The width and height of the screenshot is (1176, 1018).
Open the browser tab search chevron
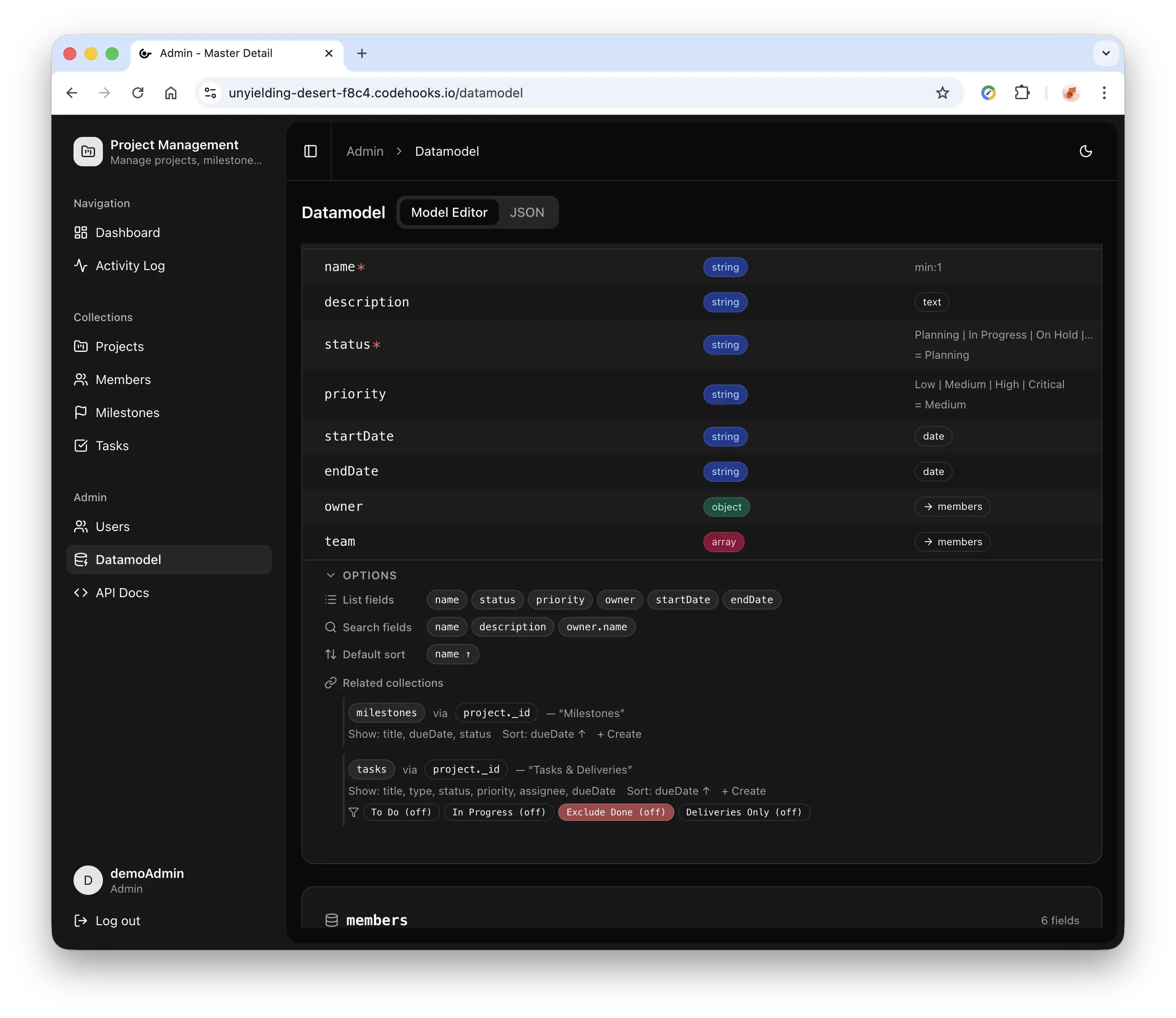(1105, 53)
